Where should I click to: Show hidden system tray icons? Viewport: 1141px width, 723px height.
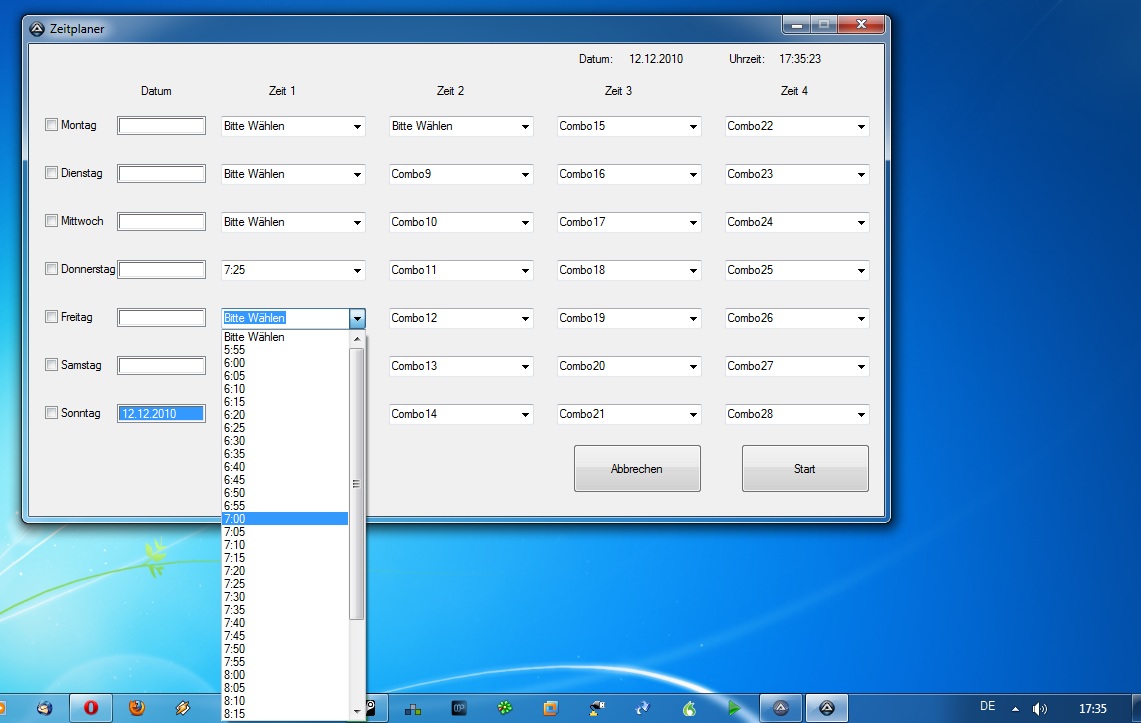tap(1016, 708)
